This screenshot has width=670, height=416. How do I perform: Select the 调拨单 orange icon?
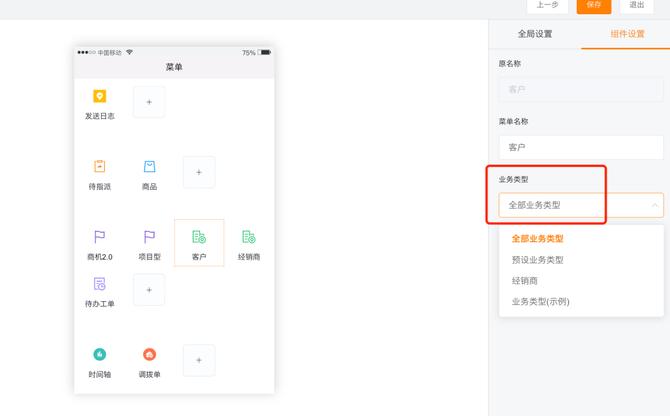coord(149,355)
